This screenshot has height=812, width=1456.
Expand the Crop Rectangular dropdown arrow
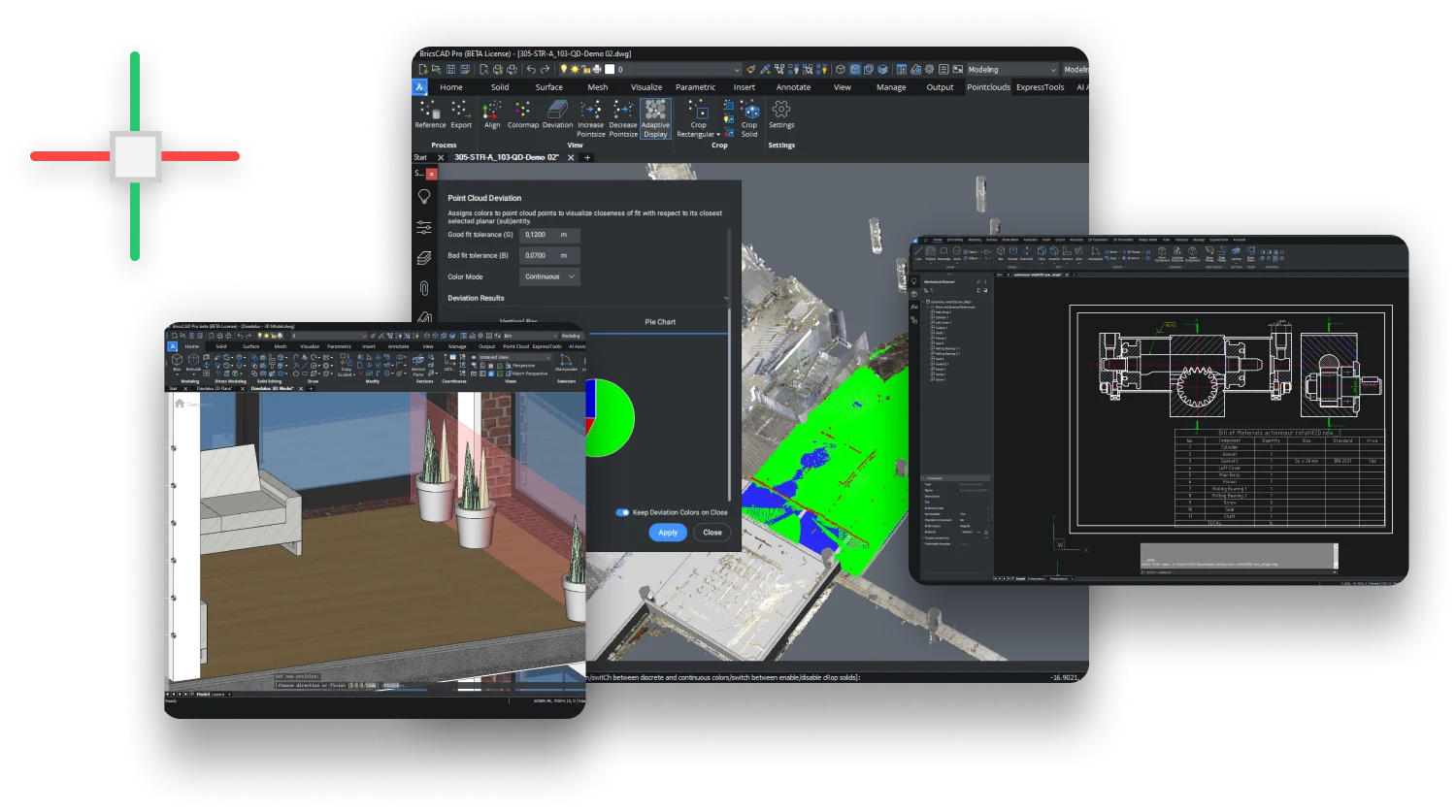(x=718, y=135)
